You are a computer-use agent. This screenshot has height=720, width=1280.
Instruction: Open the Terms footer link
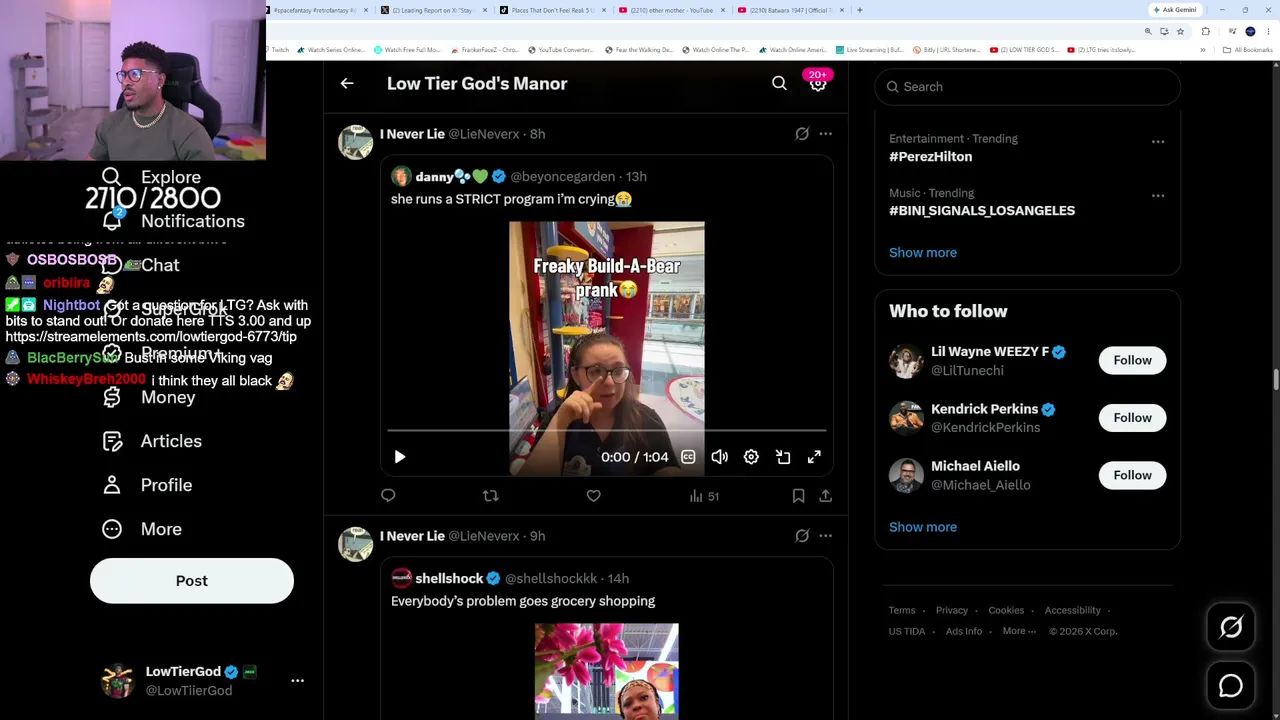(x=902, y=611)
